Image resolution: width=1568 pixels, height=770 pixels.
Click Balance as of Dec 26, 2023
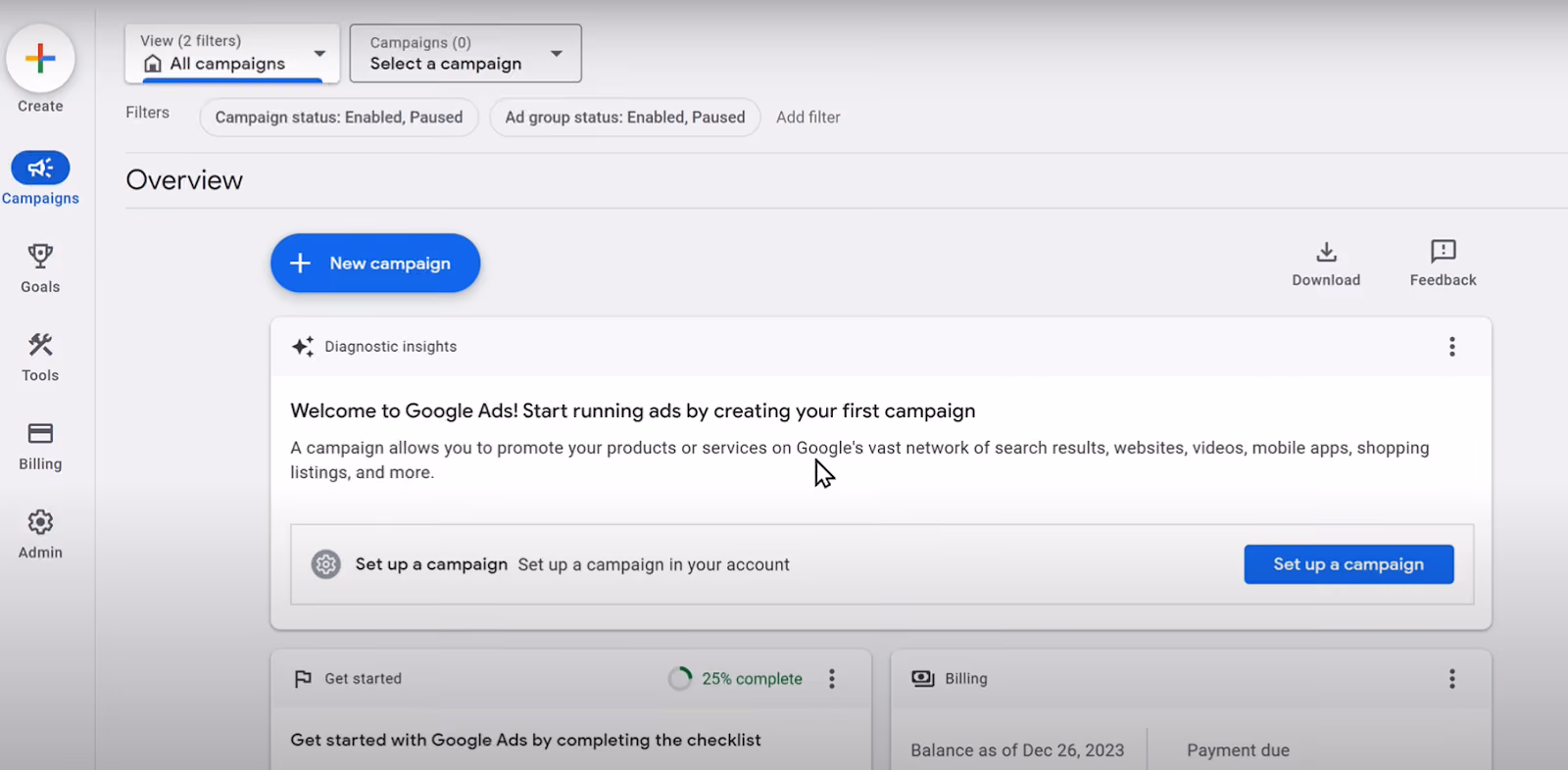point(1017,750)
